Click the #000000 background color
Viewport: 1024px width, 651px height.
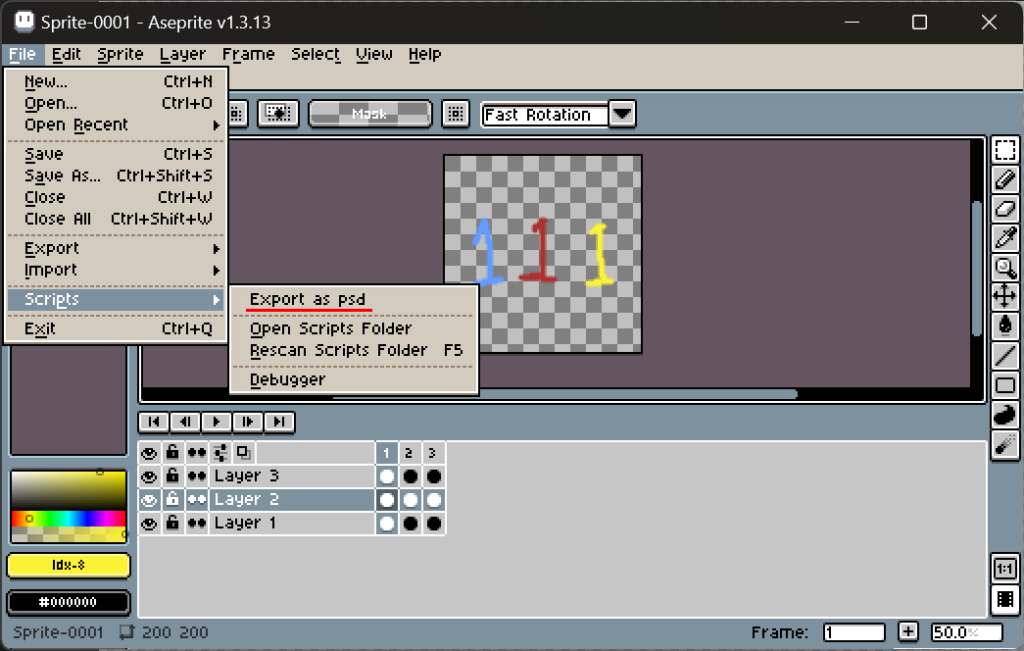click(x=69, y=602)
